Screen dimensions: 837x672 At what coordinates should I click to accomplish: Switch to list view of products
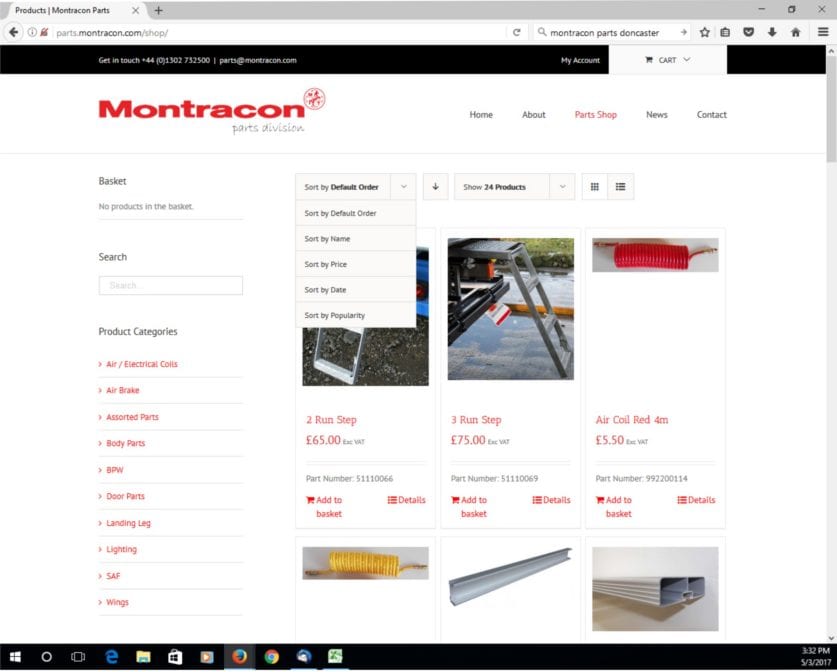(x=620, y=187)
